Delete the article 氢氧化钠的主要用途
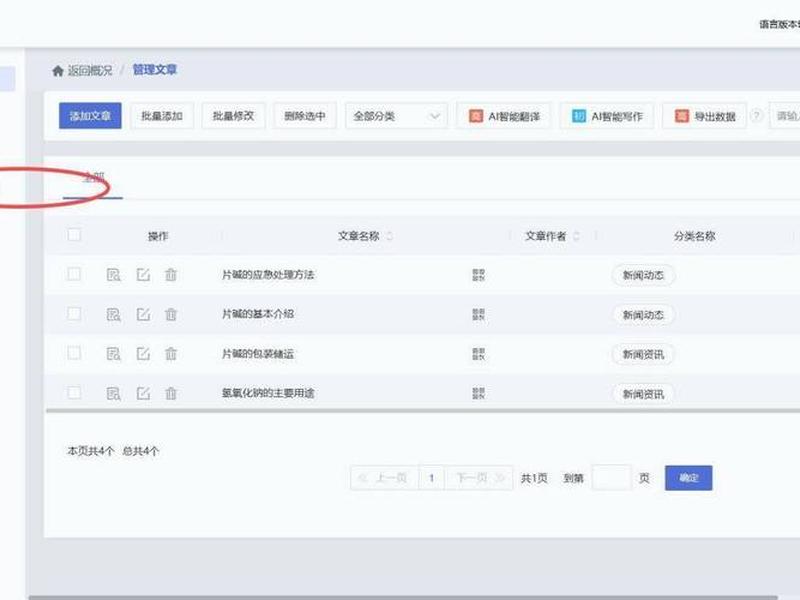This screenshot has height=600, width=800. coord(171,393)
